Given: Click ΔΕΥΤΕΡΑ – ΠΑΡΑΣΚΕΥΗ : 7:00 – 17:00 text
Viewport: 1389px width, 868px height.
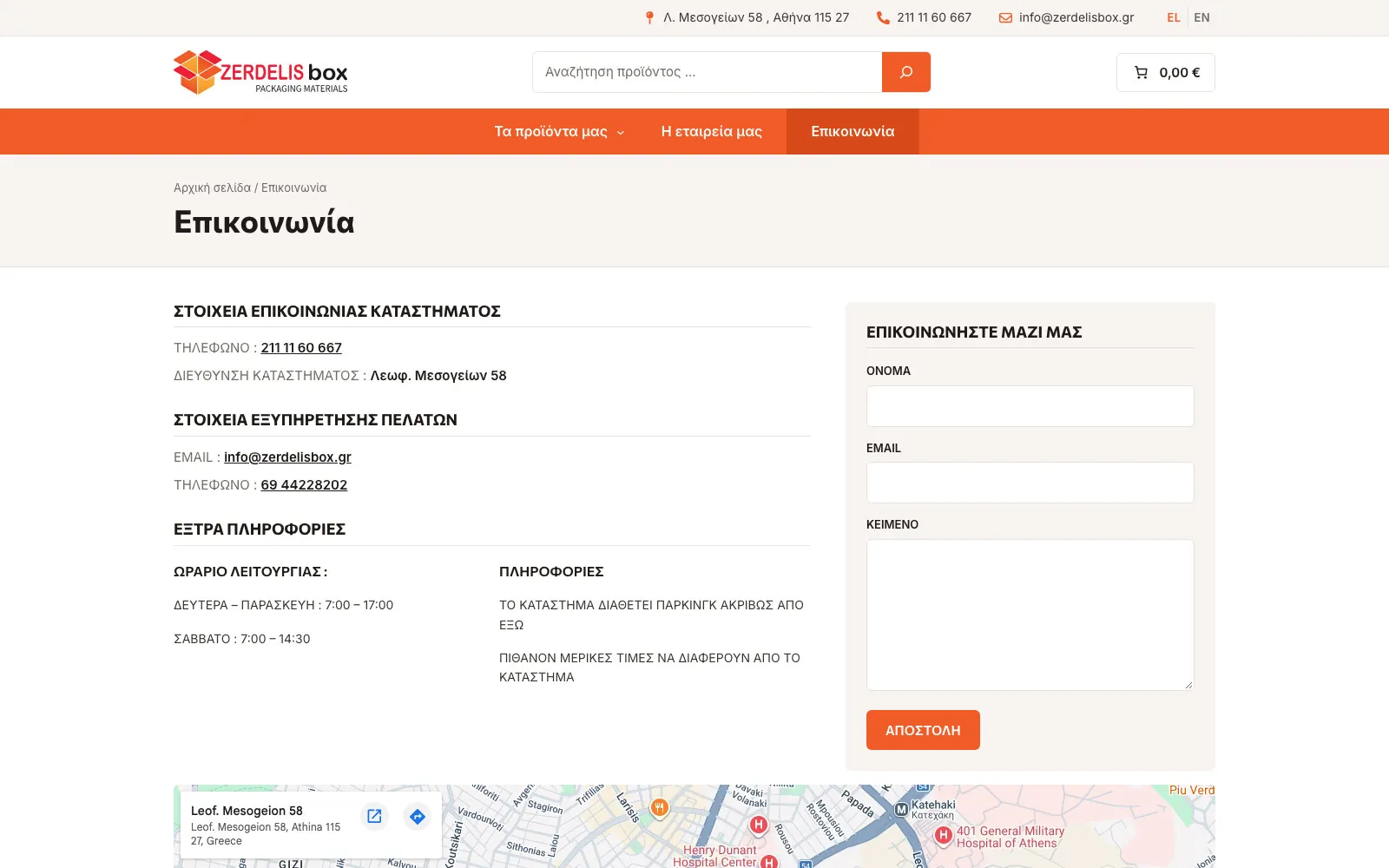Looking at the screenshot, I should (x=283, y=605).
